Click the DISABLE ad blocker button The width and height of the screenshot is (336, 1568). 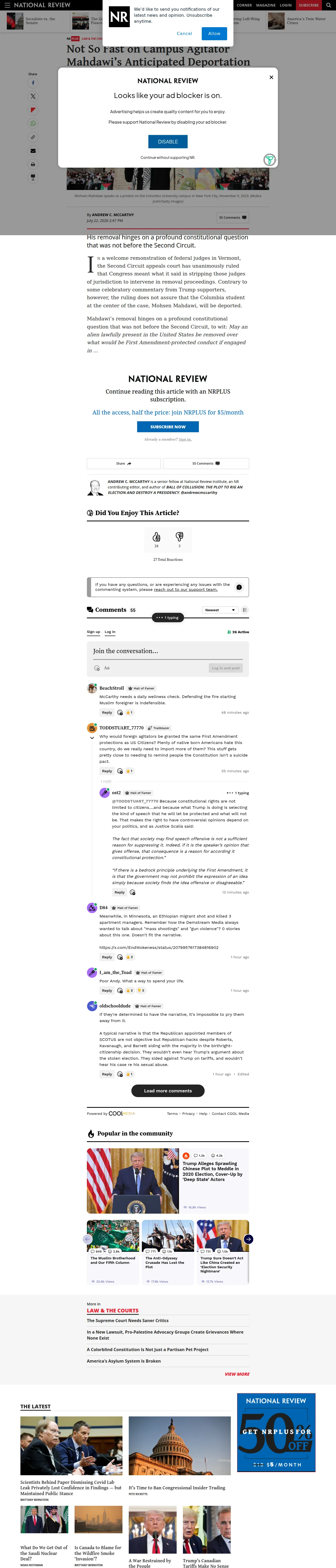click(x=168, y=142)
